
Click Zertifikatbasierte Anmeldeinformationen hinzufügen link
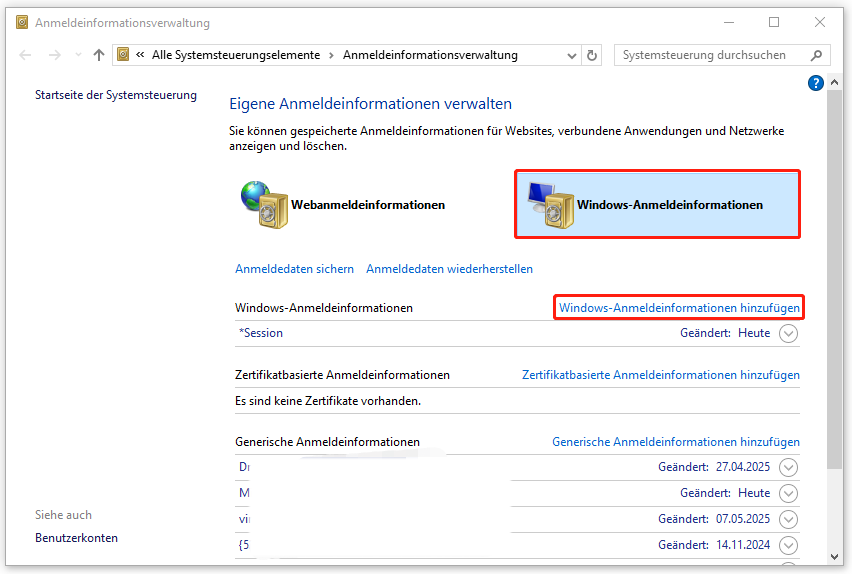[x=661, y=375]
